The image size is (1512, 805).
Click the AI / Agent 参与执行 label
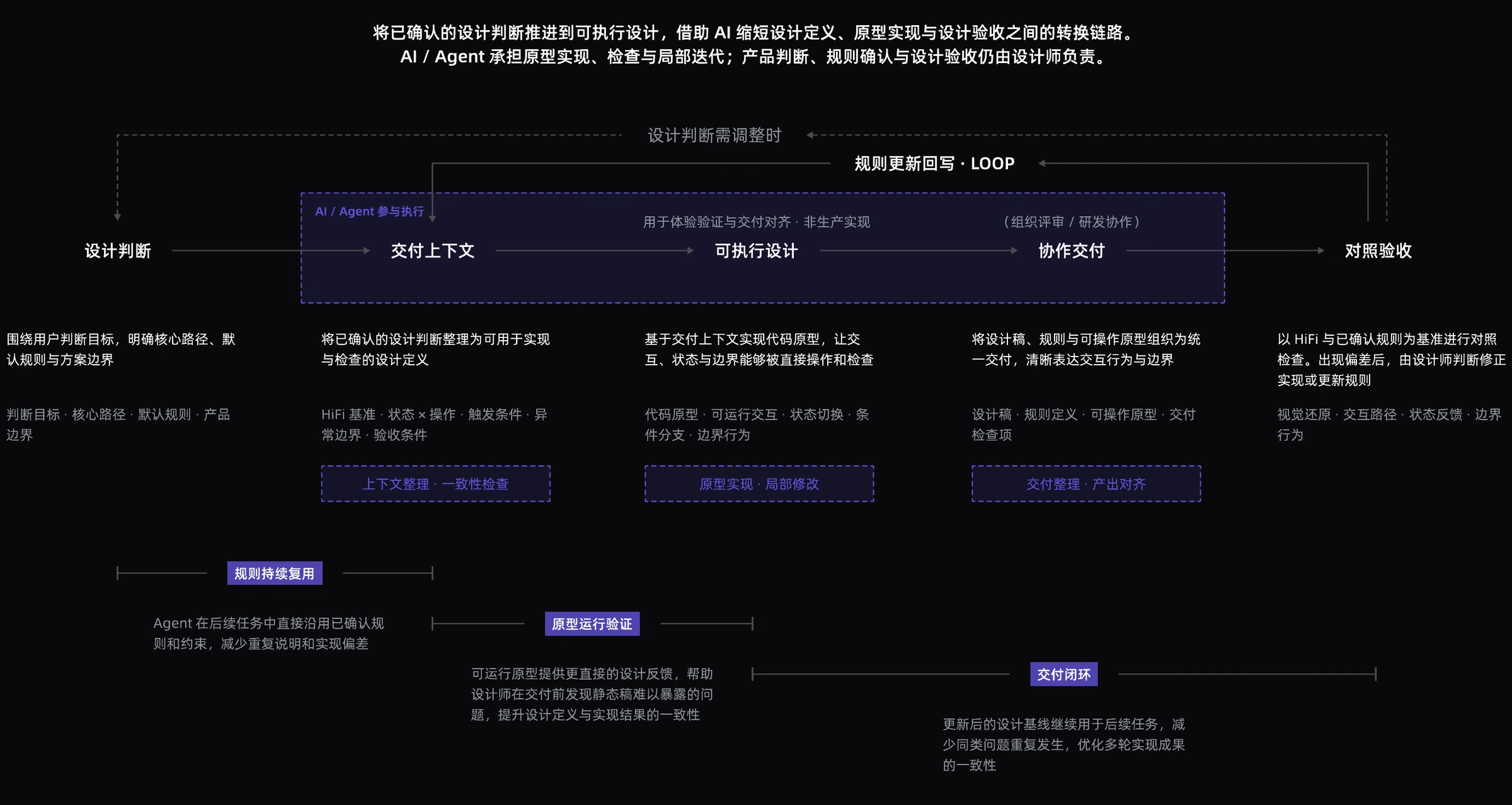click(x=369, y=212)
